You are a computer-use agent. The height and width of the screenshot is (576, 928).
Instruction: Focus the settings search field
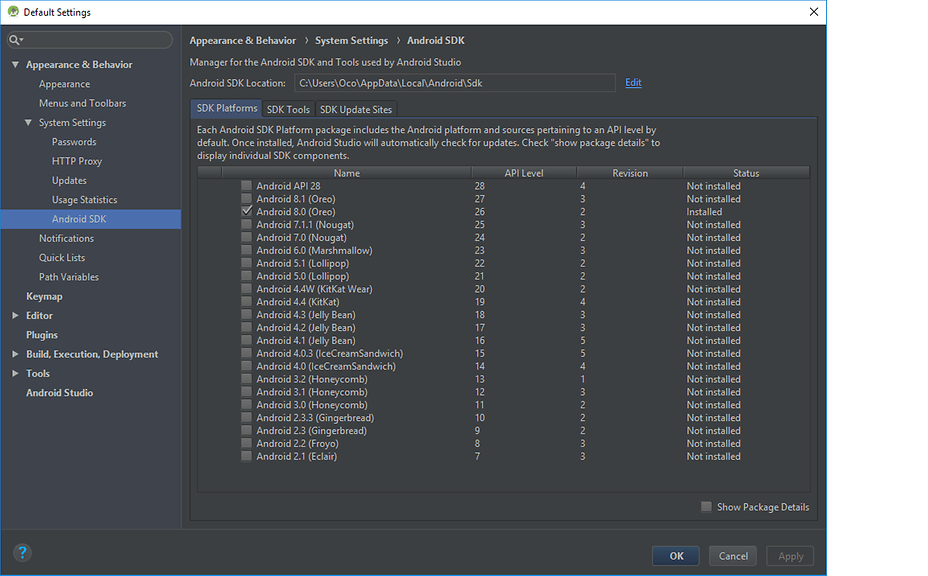tap(90, 40)
